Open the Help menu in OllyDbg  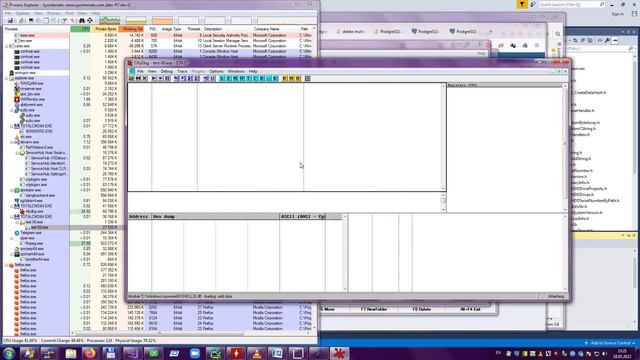(x=253, y=71)
